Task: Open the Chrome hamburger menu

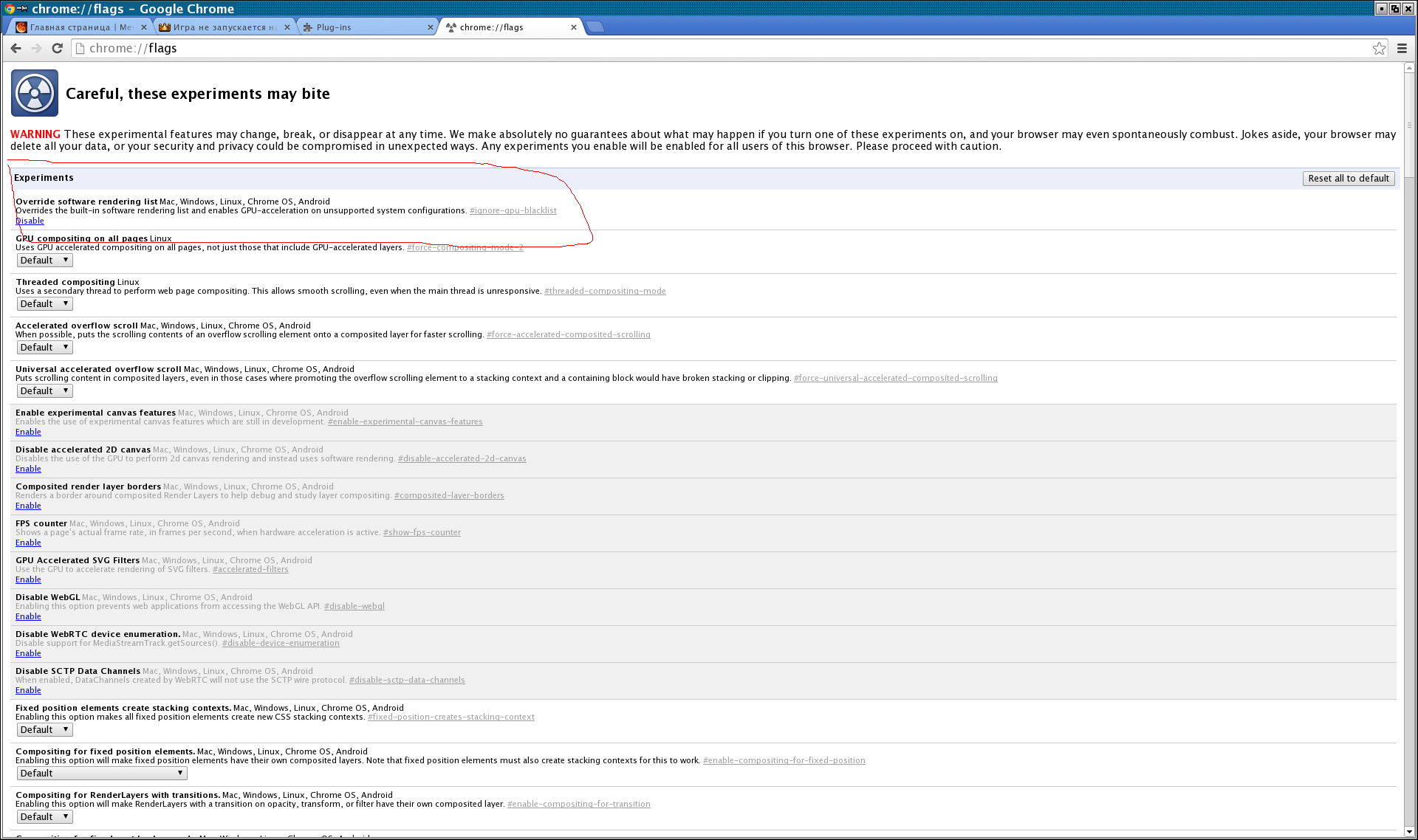Action: coord(1402,48)
